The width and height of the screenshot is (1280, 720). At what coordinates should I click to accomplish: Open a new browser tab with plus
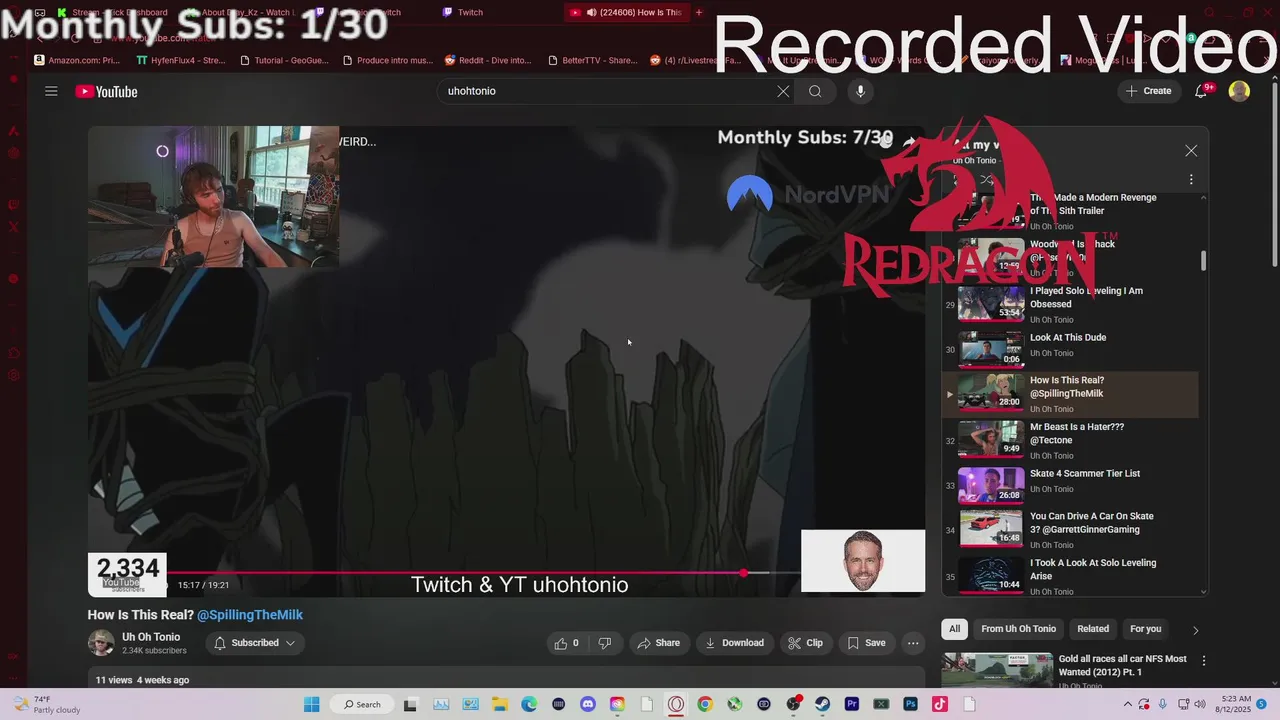pos(699,13)
